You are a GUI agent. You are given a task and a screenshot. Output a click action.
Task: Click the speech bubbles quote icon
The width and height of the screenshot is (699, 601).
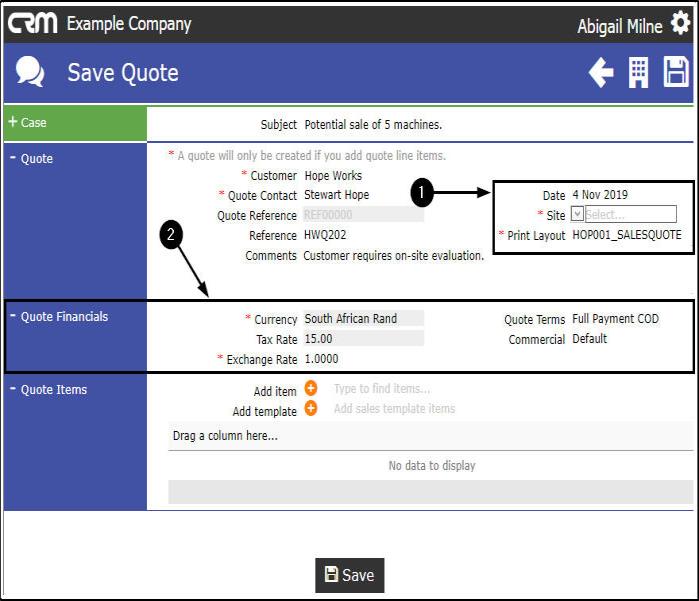[x=30, y=71]
